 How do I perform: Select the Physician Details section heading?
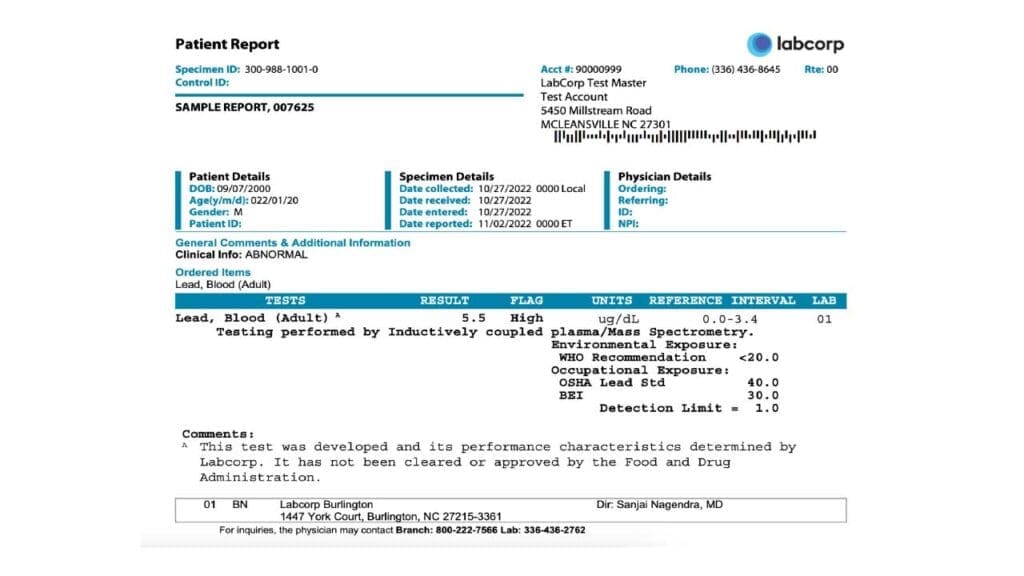point(664,177)
